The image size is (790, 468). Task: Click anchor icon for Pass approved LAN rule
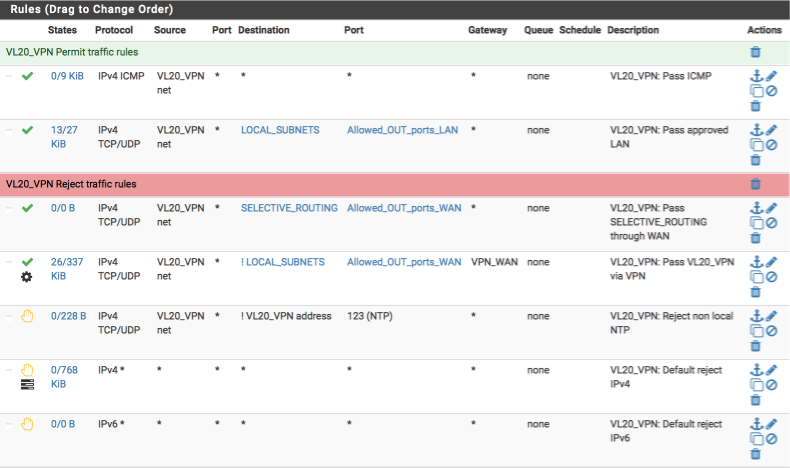tap(756, 130)
